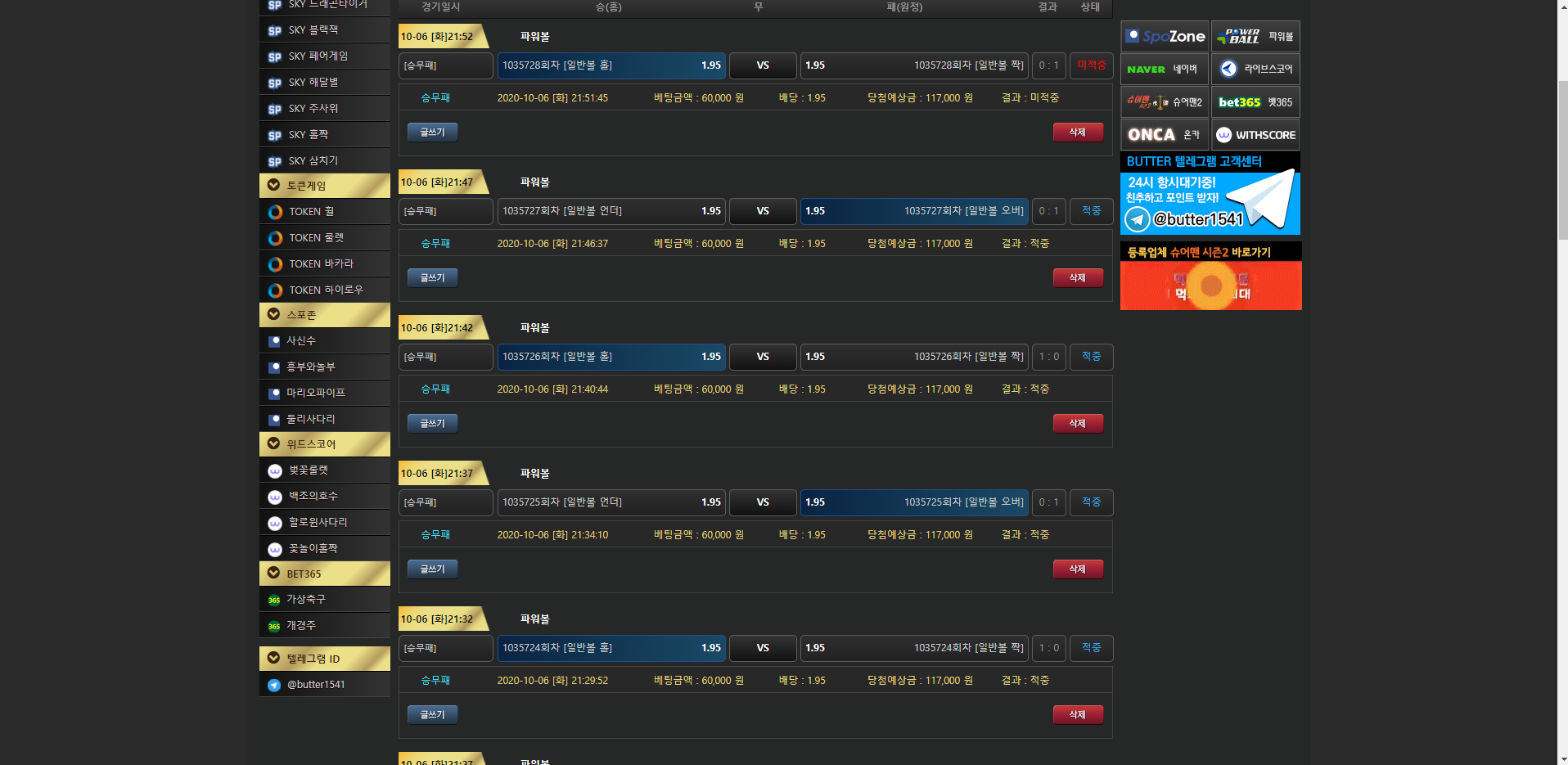
Task: Open 가상축구 under BET365 menu
Action: (306, 600)
